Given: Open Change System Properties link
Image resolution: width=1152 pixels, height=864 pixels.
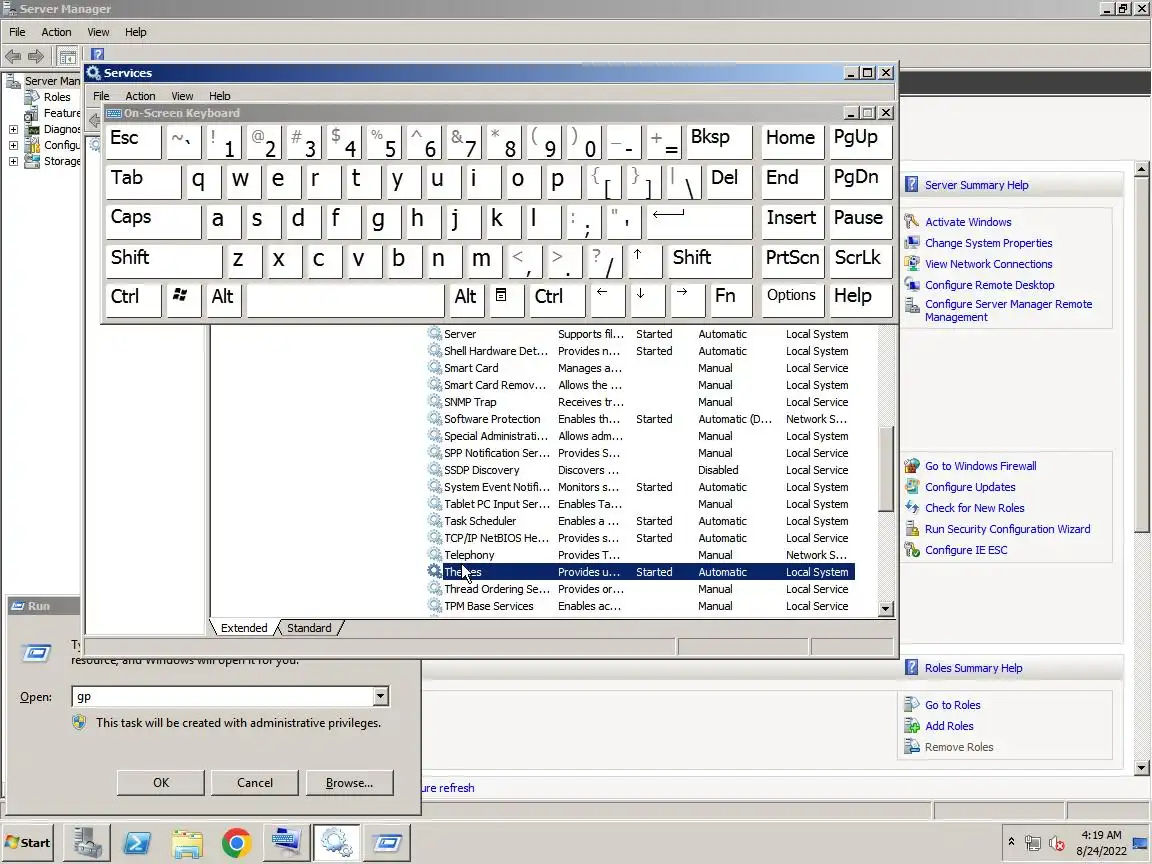Looking at the screenshot, I should (988, 242).
